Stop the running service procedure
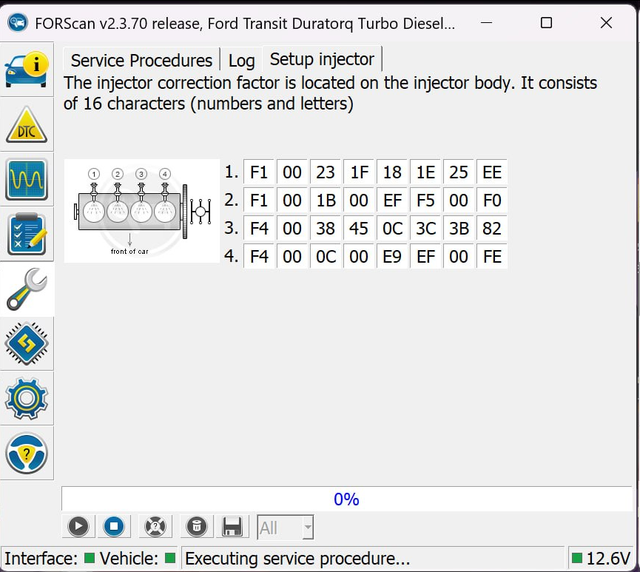 pos(114,526)
